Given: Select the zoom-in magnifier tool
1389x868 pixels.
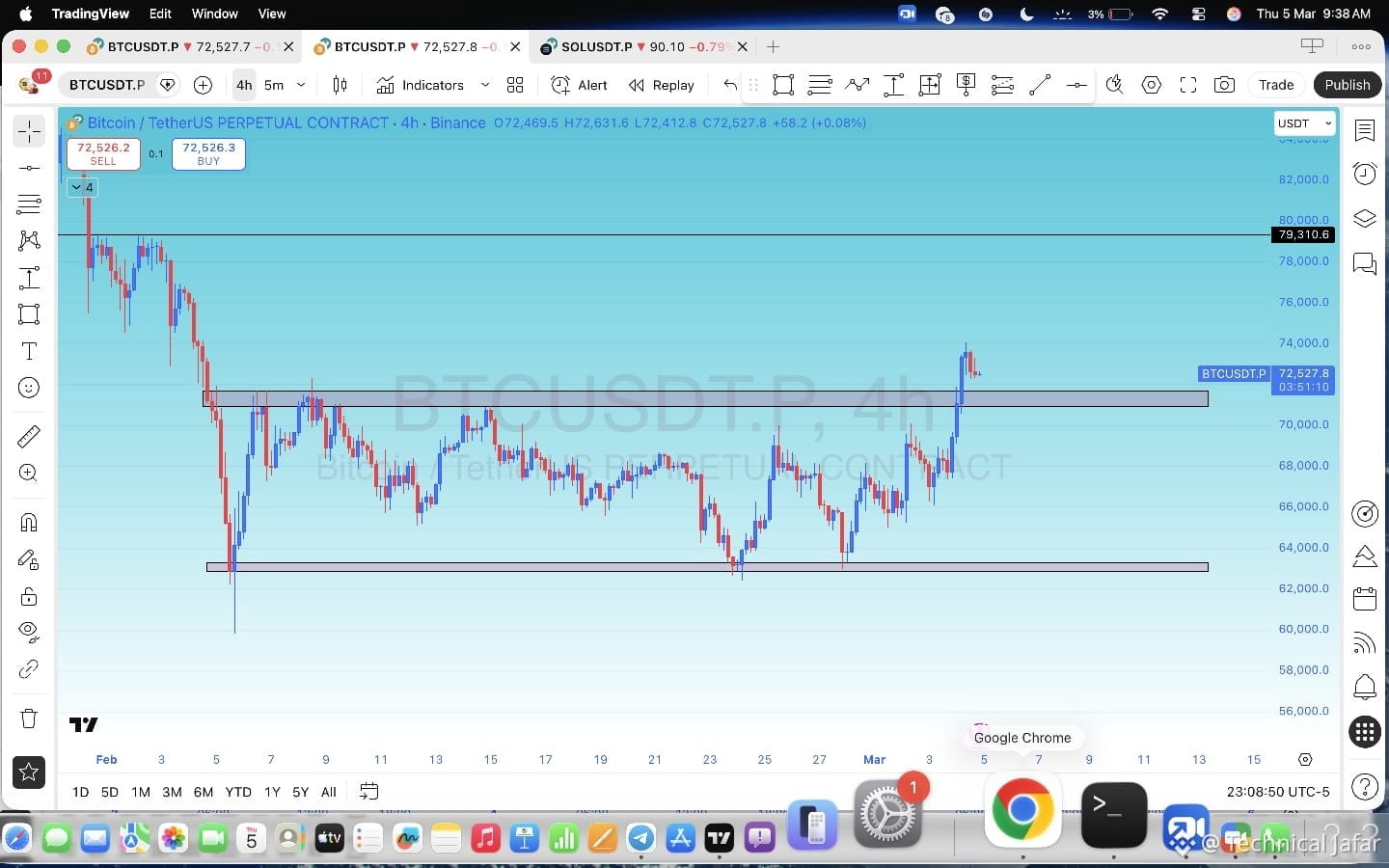Looking at the screenshot, I should [x=29, y=474].
